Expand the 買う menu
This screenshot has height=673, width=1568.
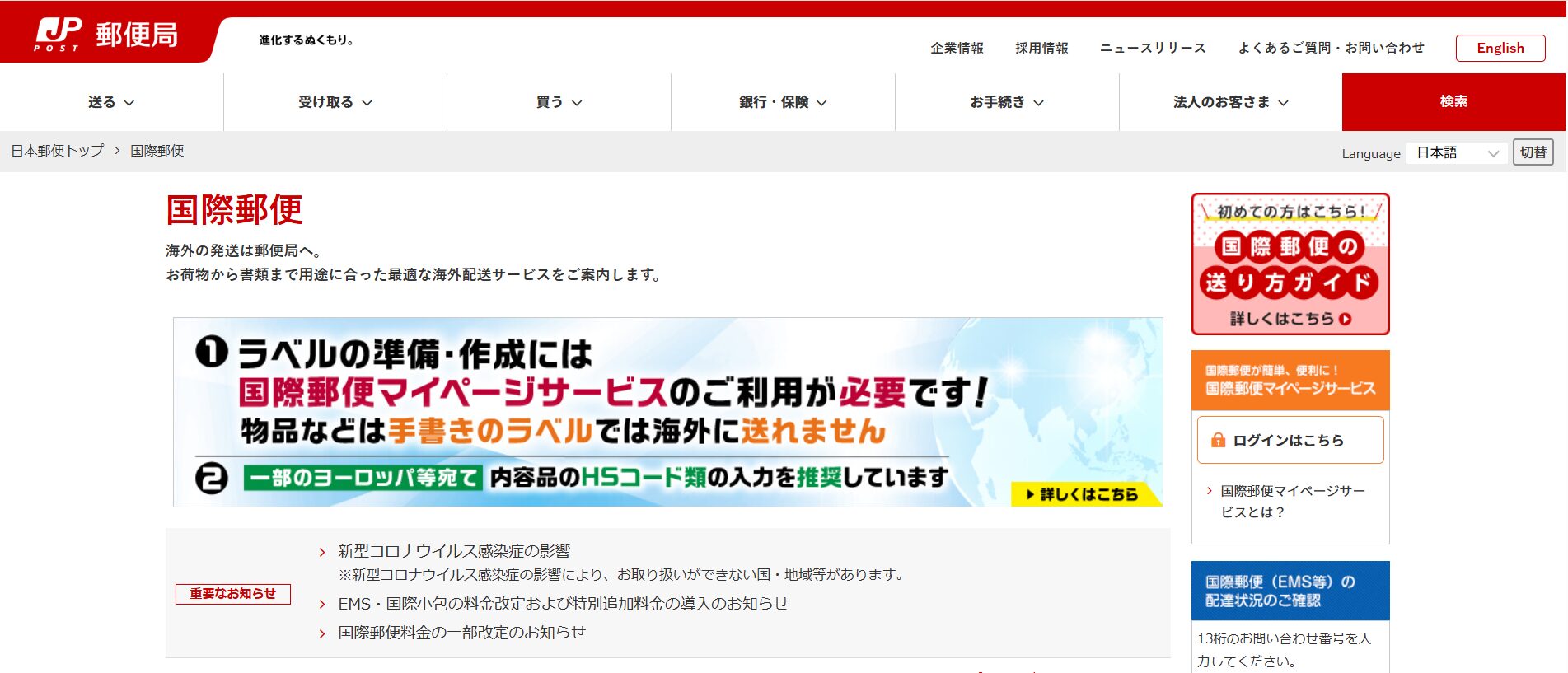tap(559, 102)
